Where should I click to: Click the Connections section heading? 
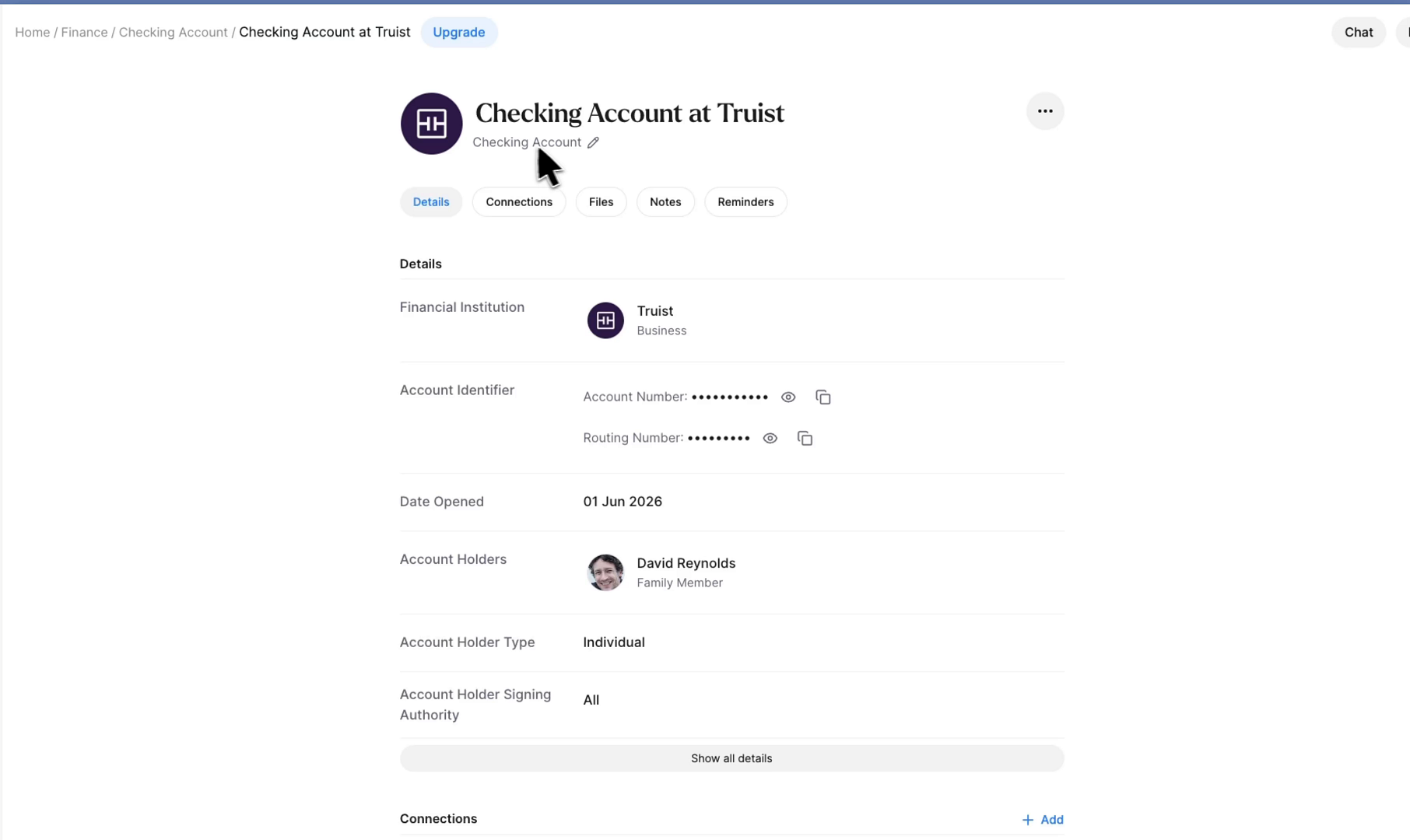pyautogui.click(x=438, y=819)
